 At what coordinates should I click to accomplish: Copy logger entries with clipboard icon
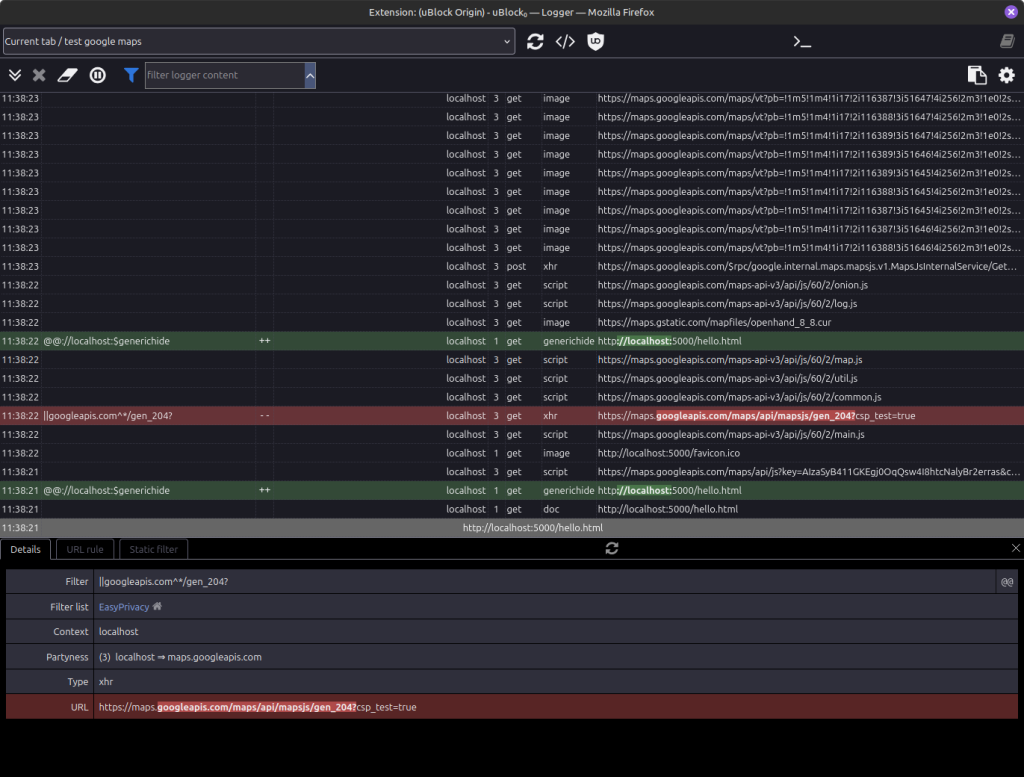(976, 75)
